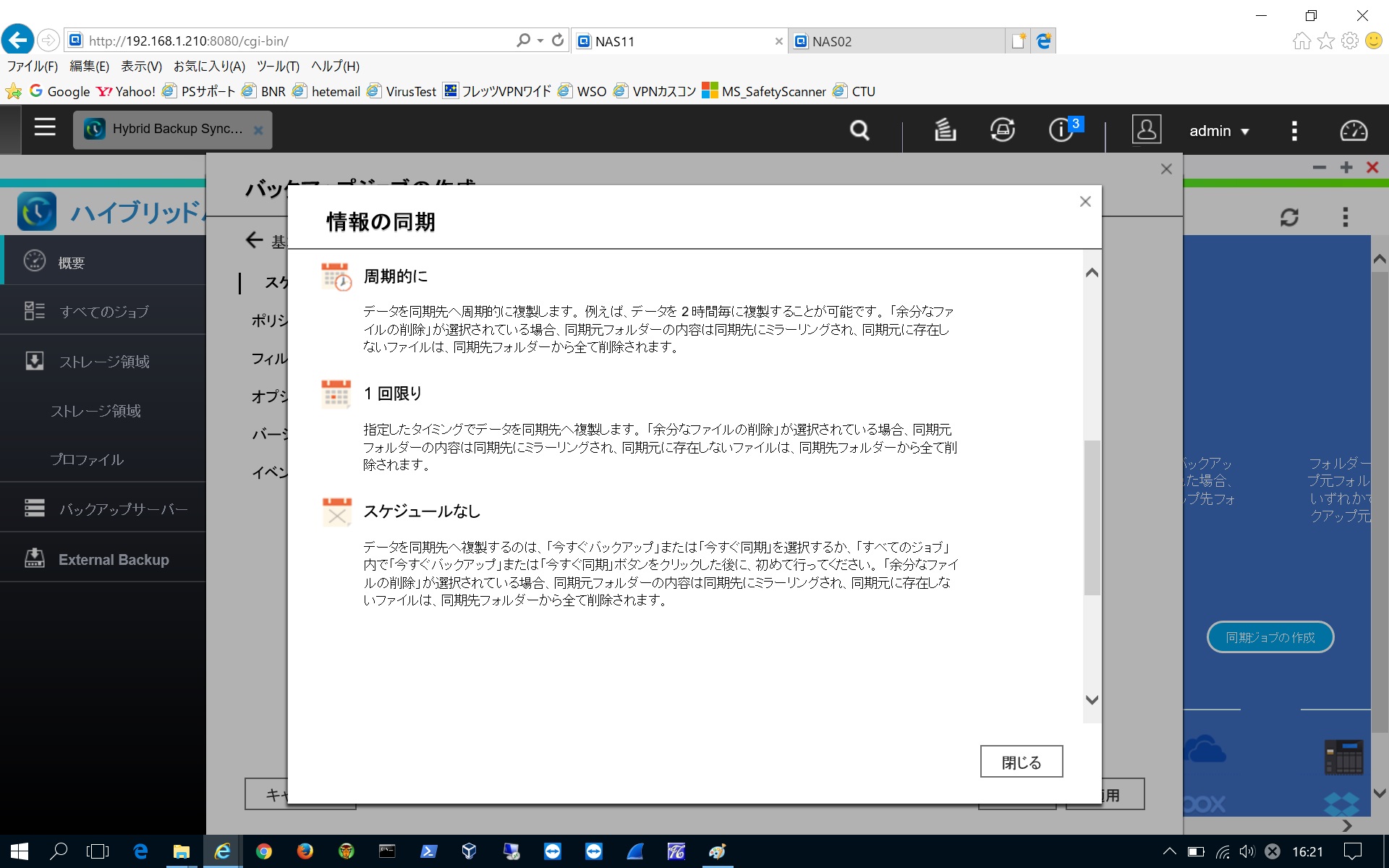Click the 同期ジョブの作成 button
Screen dimensions: 1389x868
1270,637
